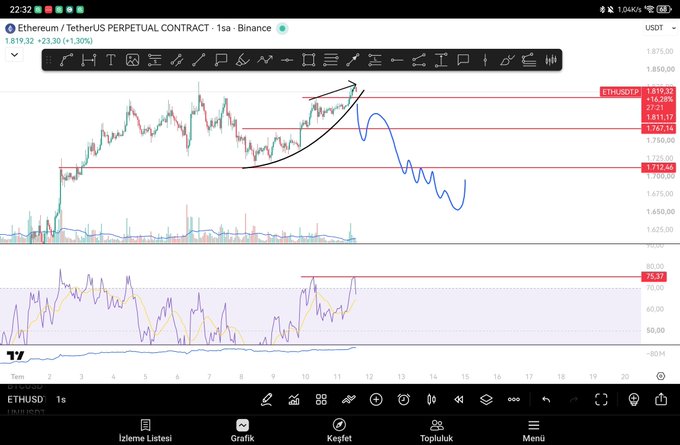680x445 pixels.
Task: Collapse the legend with chevron arrow
Action: click(14, 55)
